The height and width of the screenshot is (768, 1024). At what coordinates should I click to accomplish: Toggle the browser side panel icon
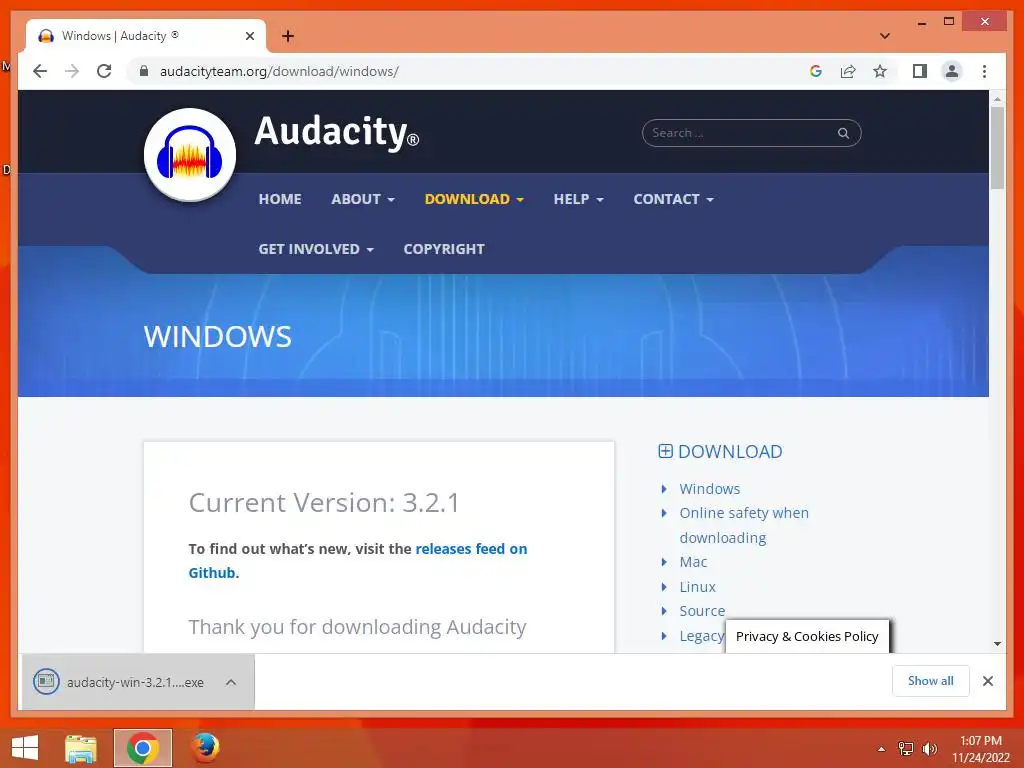920,71
